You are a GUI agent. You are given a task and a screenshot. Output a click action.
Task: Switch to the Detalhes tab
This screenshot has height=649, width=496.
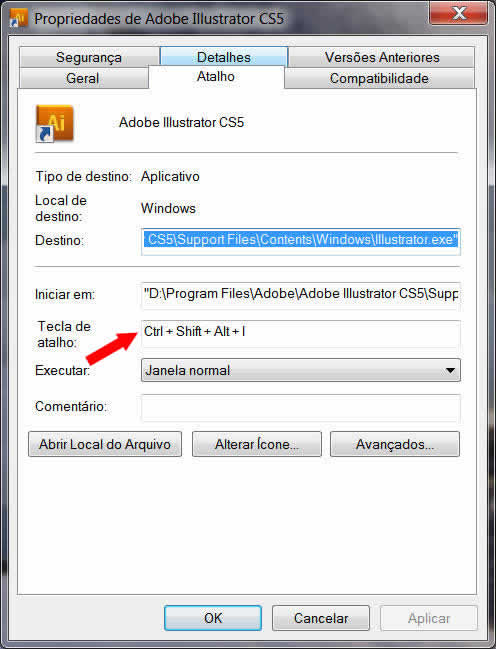point(224,57)
